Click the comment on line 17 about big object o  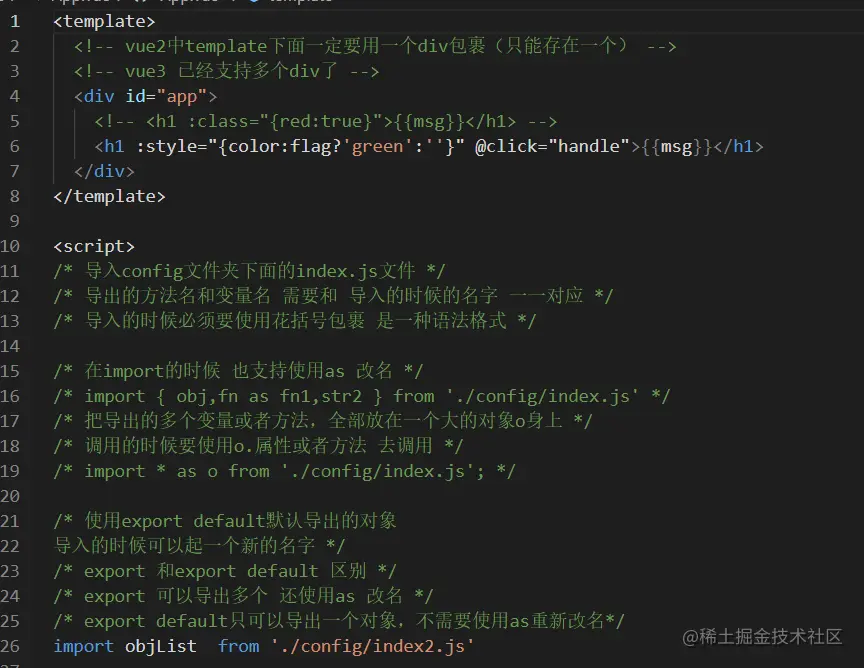[323, 421]
